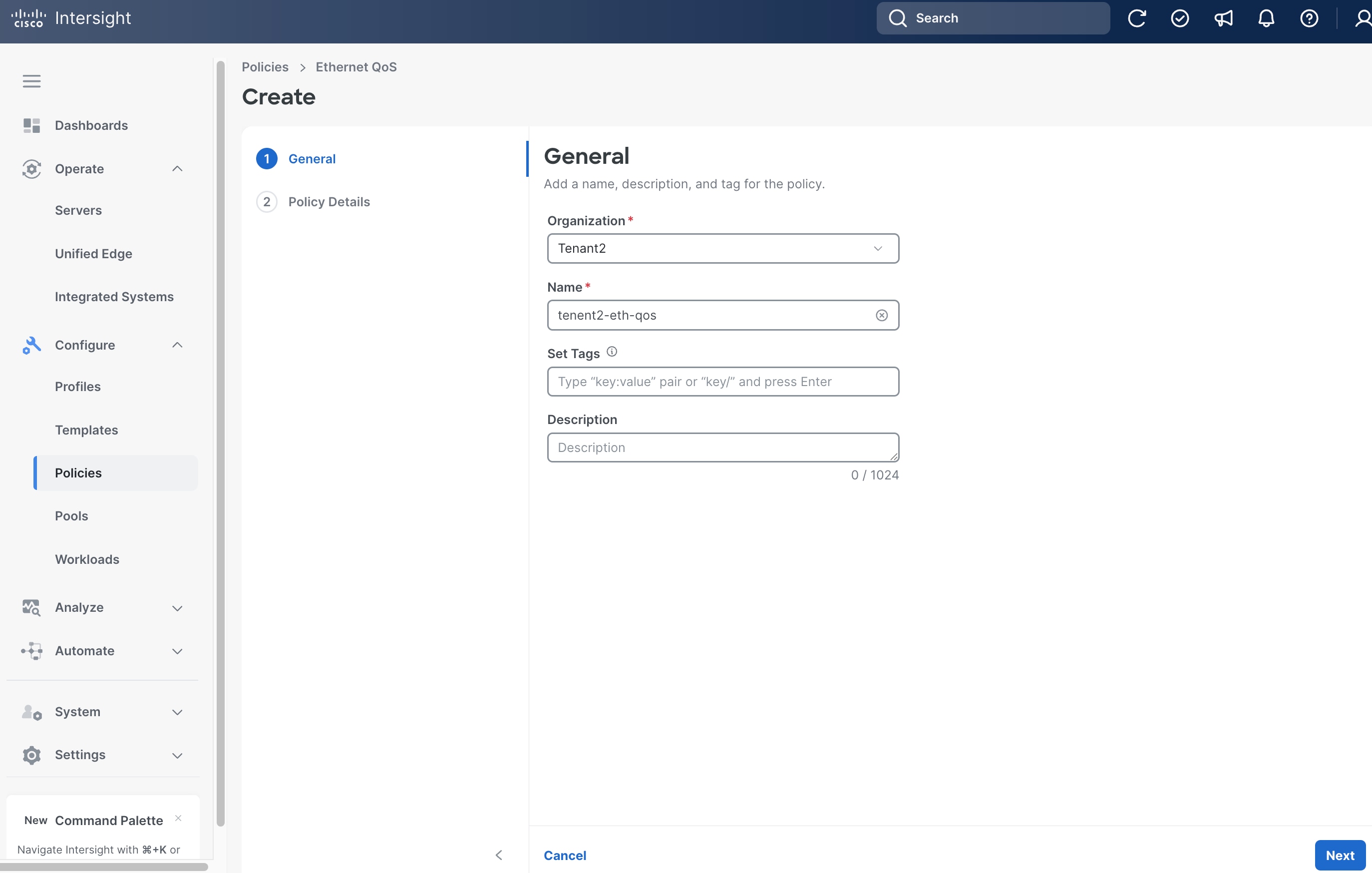
Task: Open the announcements megaphone icon
Action: (x=1223, y=18)
